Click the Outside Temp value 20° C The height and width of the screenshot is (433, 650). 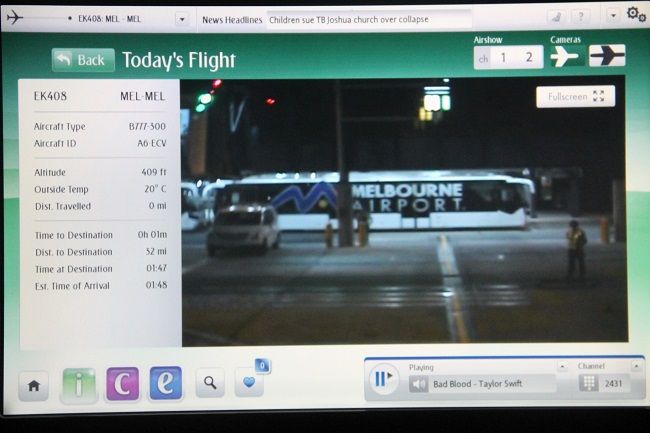pos(155,189)
